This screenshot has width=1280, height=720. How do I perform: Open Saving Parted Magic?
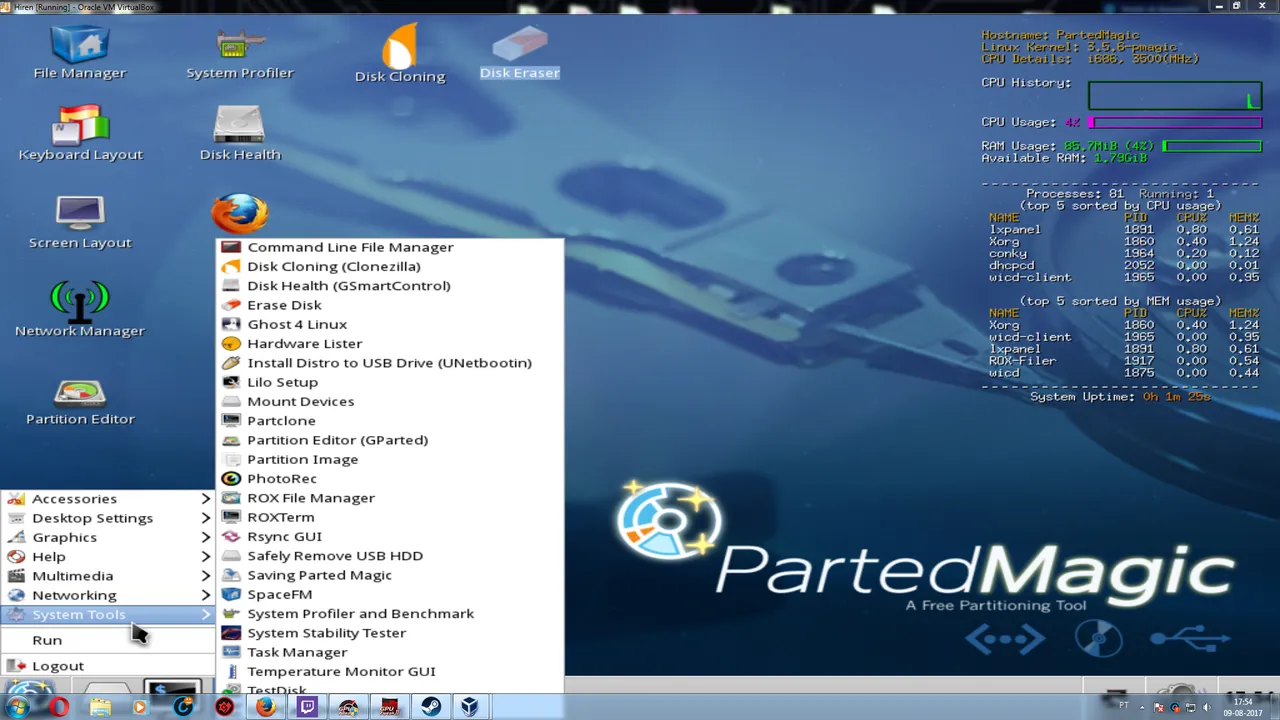[390, 575]
